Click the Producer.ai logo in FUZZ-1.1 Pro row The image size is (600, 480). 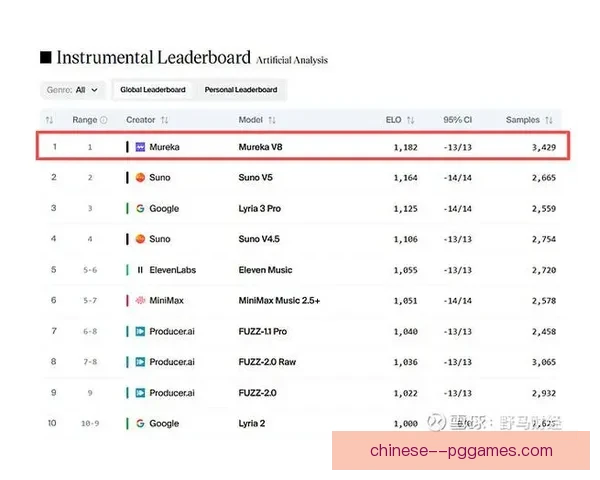click(x=140, y=331)
